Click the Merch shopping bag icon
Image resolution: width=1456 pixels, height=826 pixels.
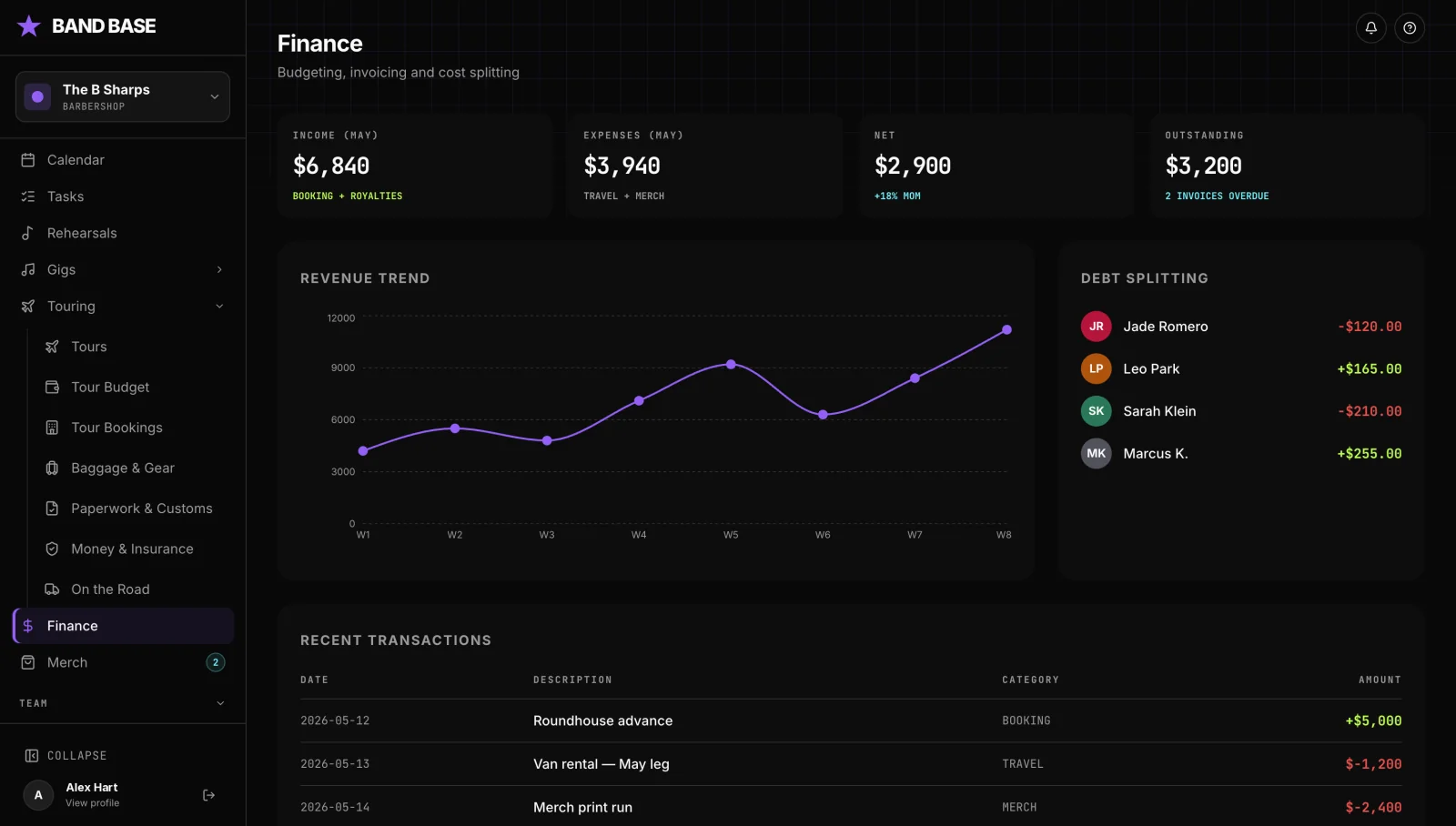(x=28, y=663)
